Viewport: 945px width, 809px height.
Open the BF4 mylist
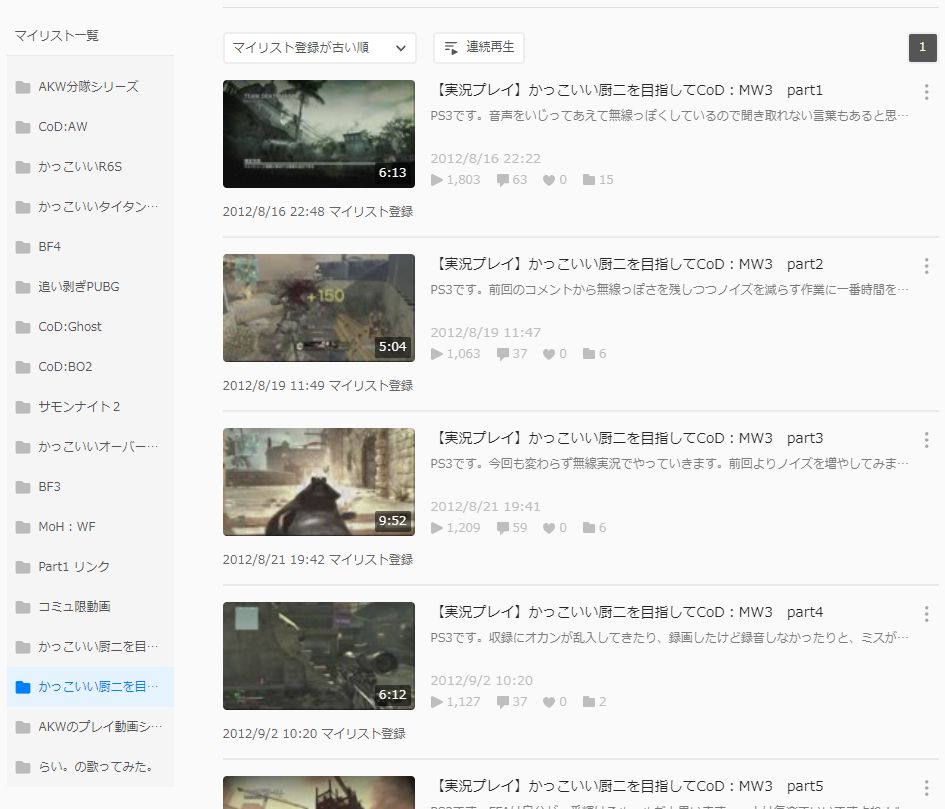pos(90,247)
